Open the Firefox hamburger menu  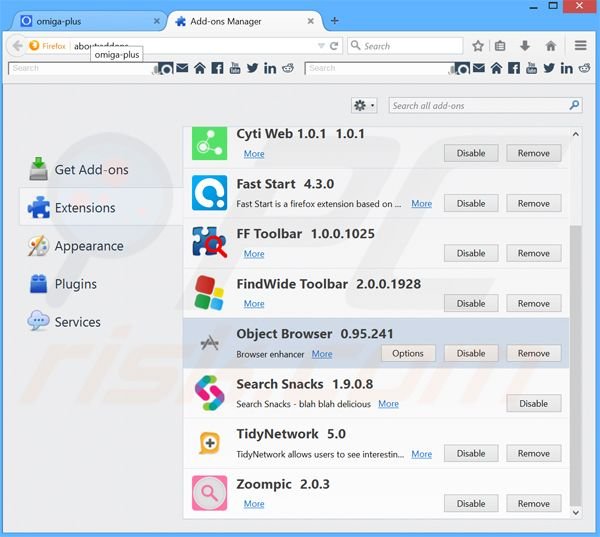tap(580, 45)
